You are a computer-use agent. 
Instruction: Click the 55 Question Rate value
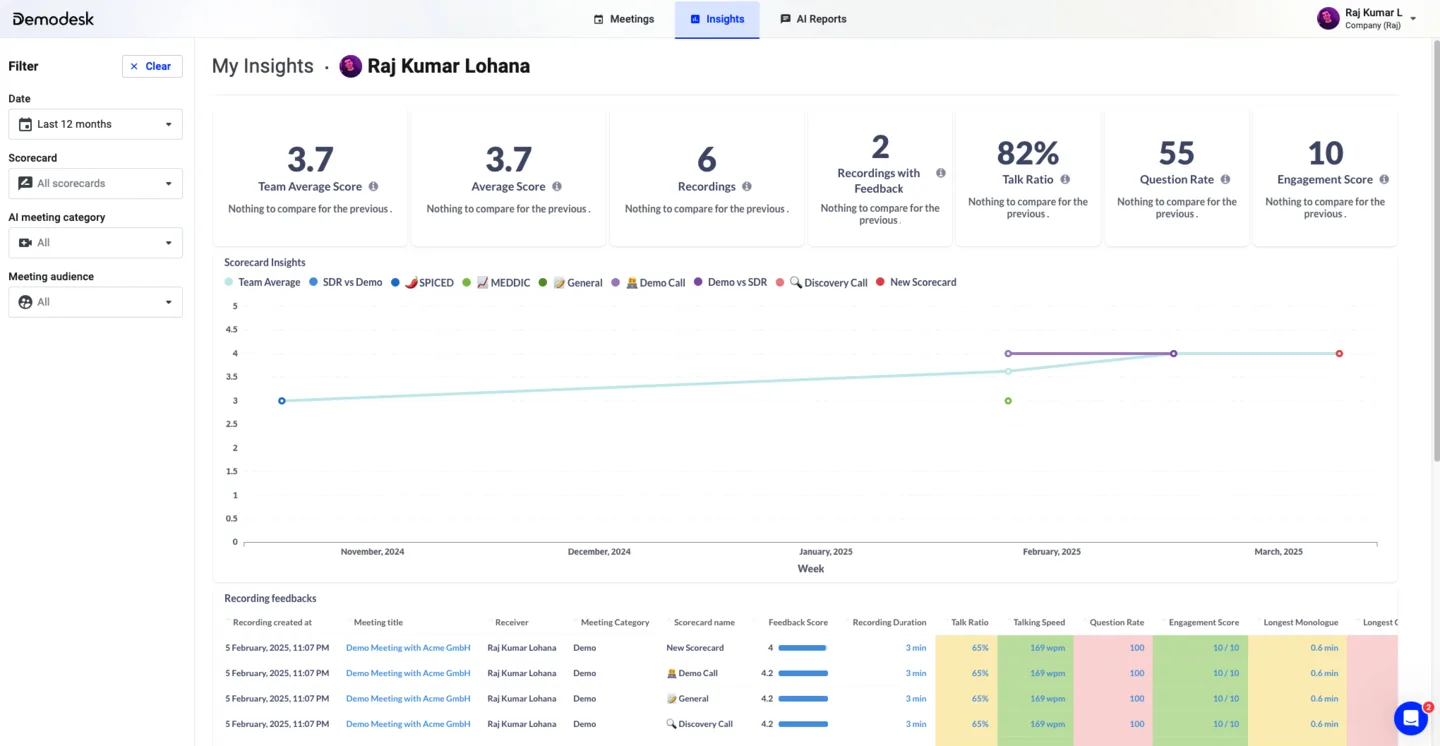(1176, 152)
